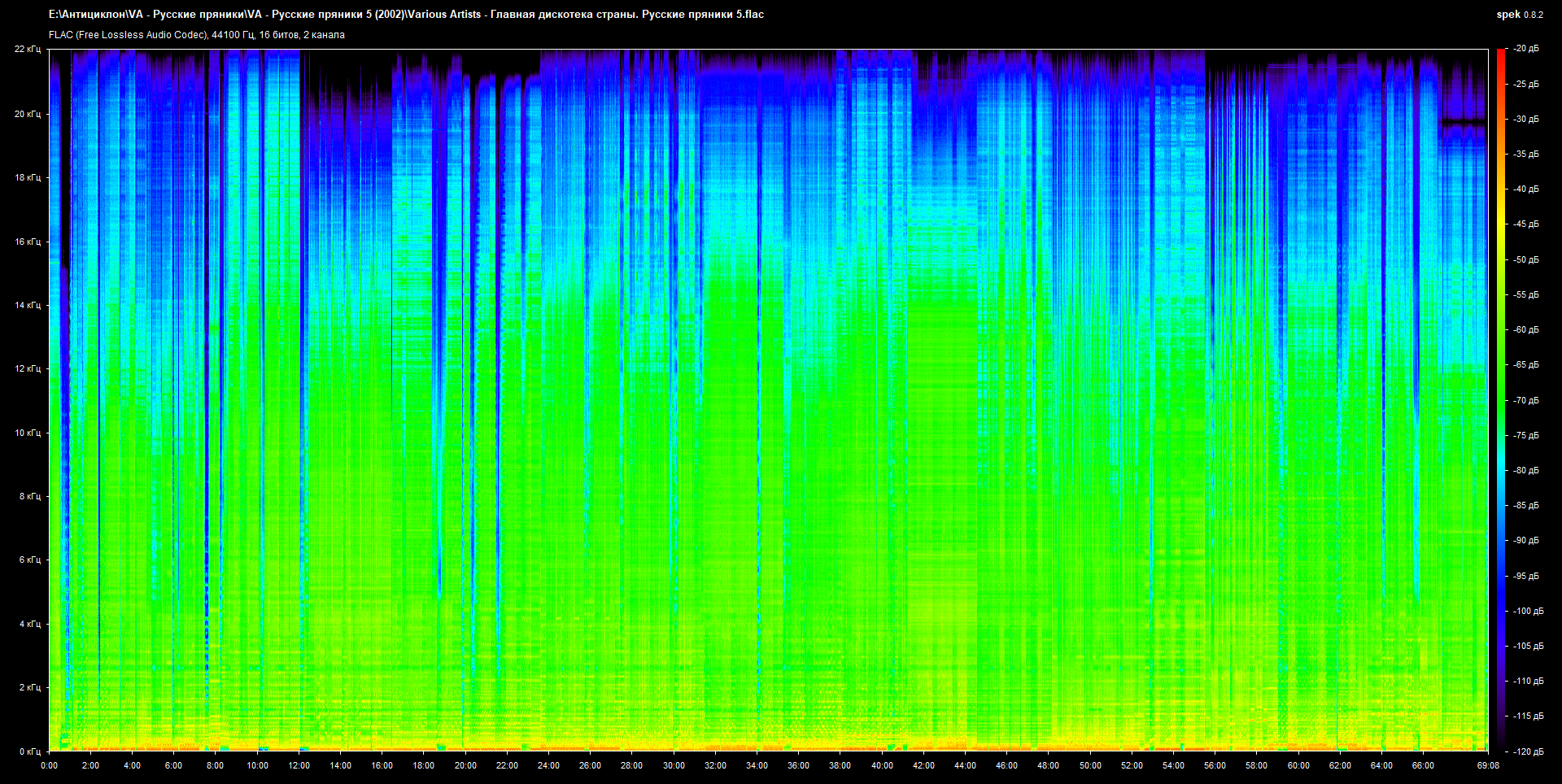Click the 16 kHz frequency axis label
This screenshot has height=784, width=1562.
(x=28, y=242)
